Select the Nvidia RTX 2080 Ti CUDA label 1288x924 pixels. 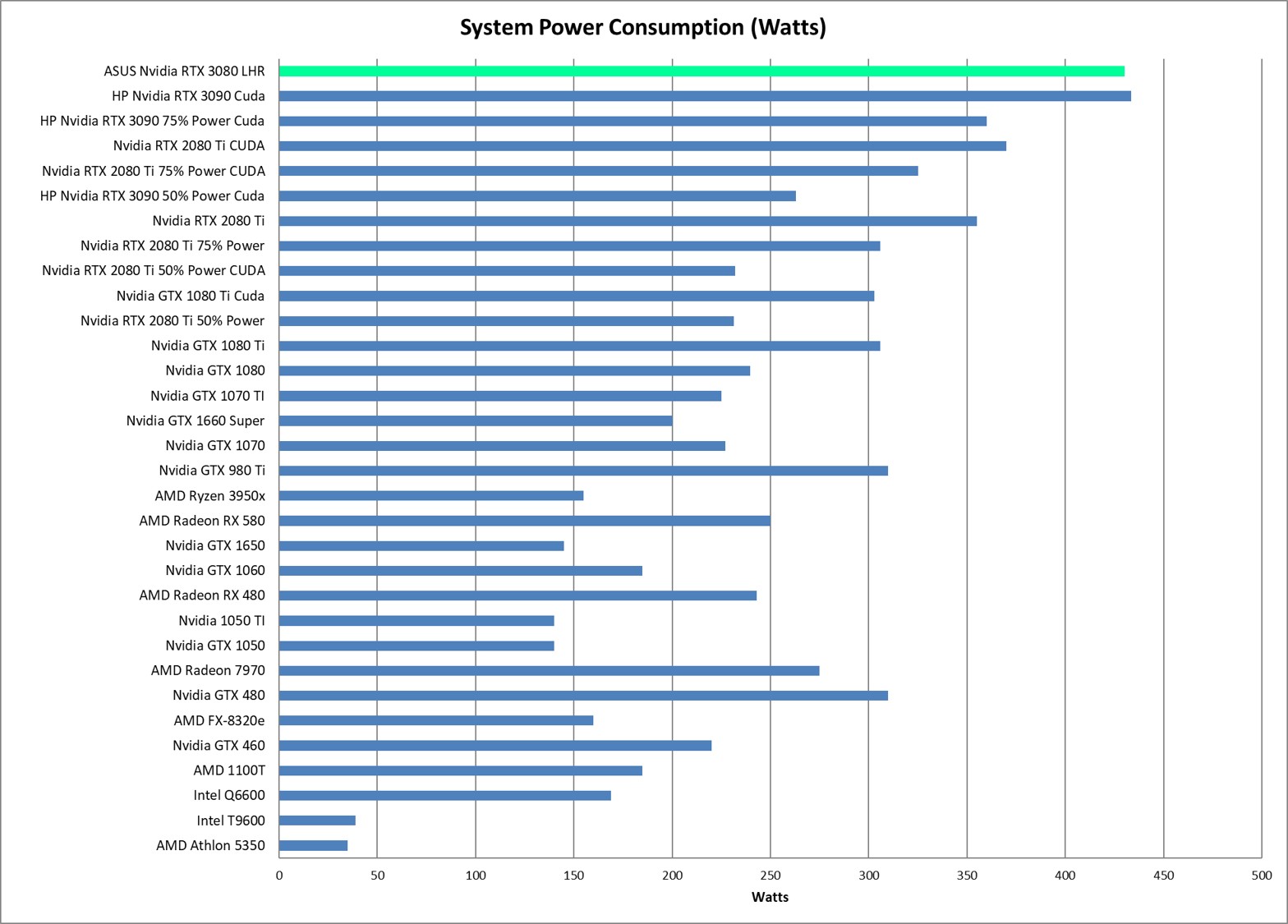click(x=189, y=146)
